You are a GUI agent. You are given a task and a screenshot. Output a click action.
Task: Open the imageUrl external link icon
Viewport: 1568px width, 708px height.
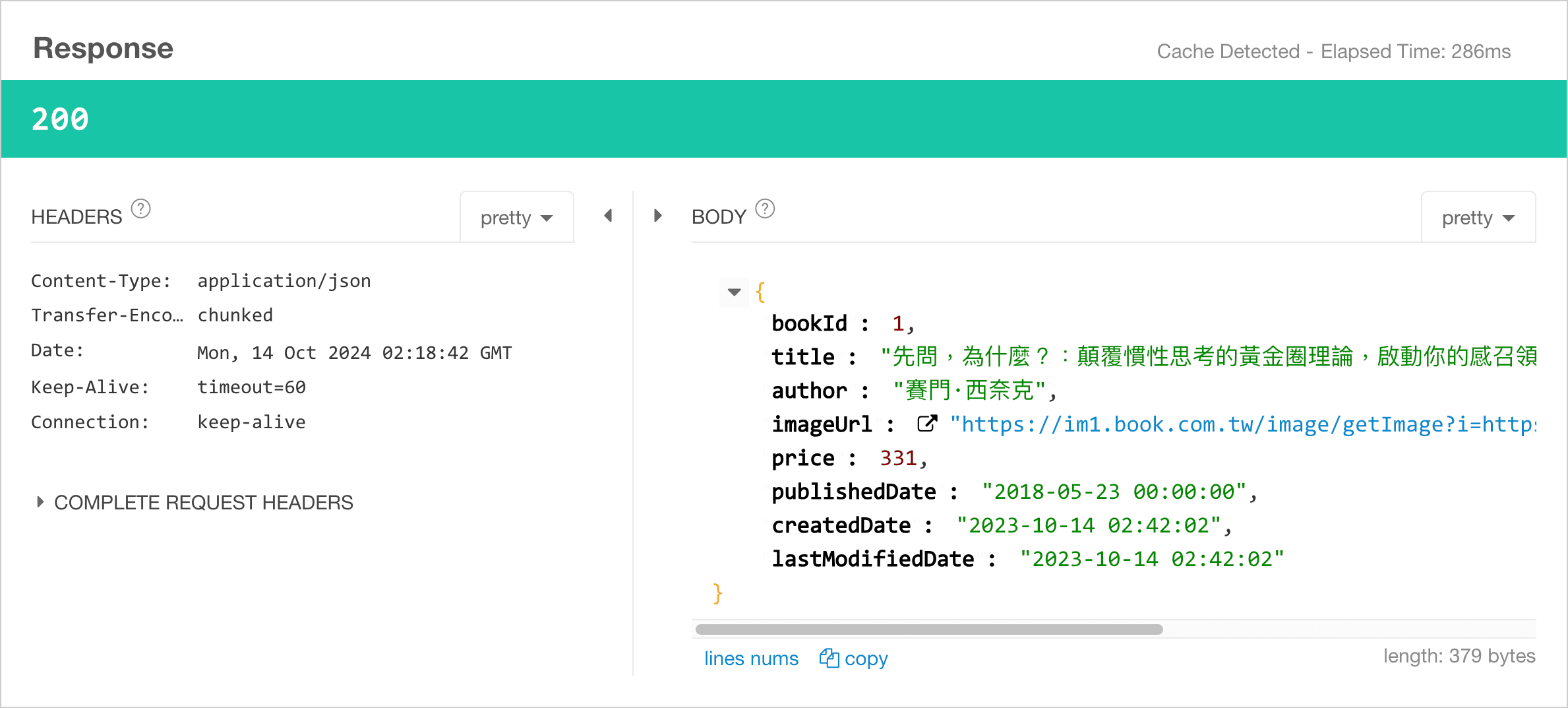pos(927,424)
